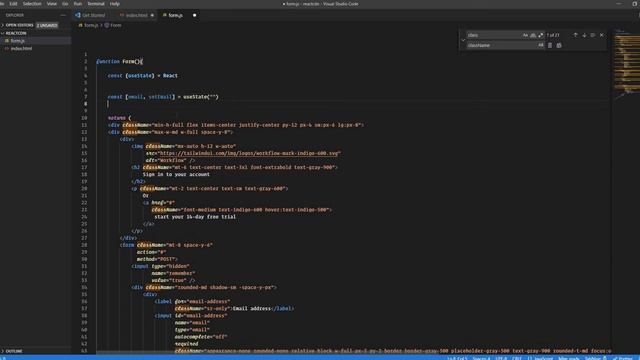Click JavaScript language mode indicator
The width and height of the screenshot is (640, 360).
click(x=540, y=358)
